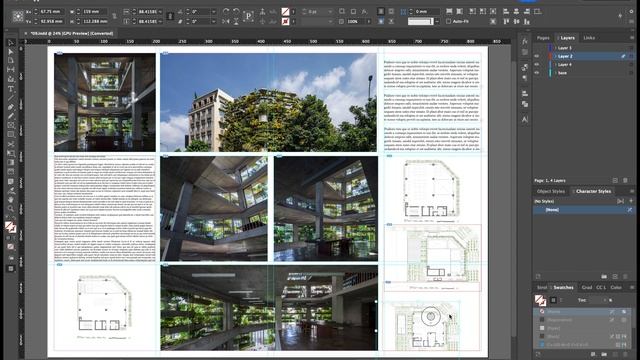The image size is (640, 360).
Task: Switch to the Links tab
Action: [x=589, y=38]
